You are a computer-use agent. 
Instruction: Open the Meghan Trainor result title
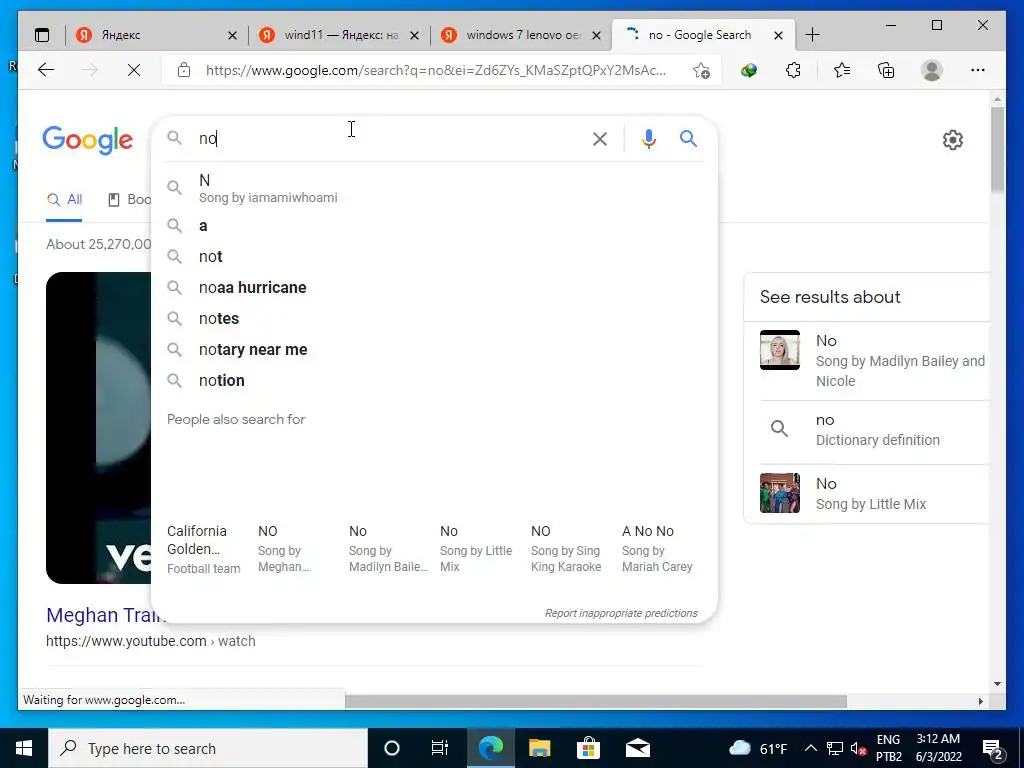(x=106, y=615)
